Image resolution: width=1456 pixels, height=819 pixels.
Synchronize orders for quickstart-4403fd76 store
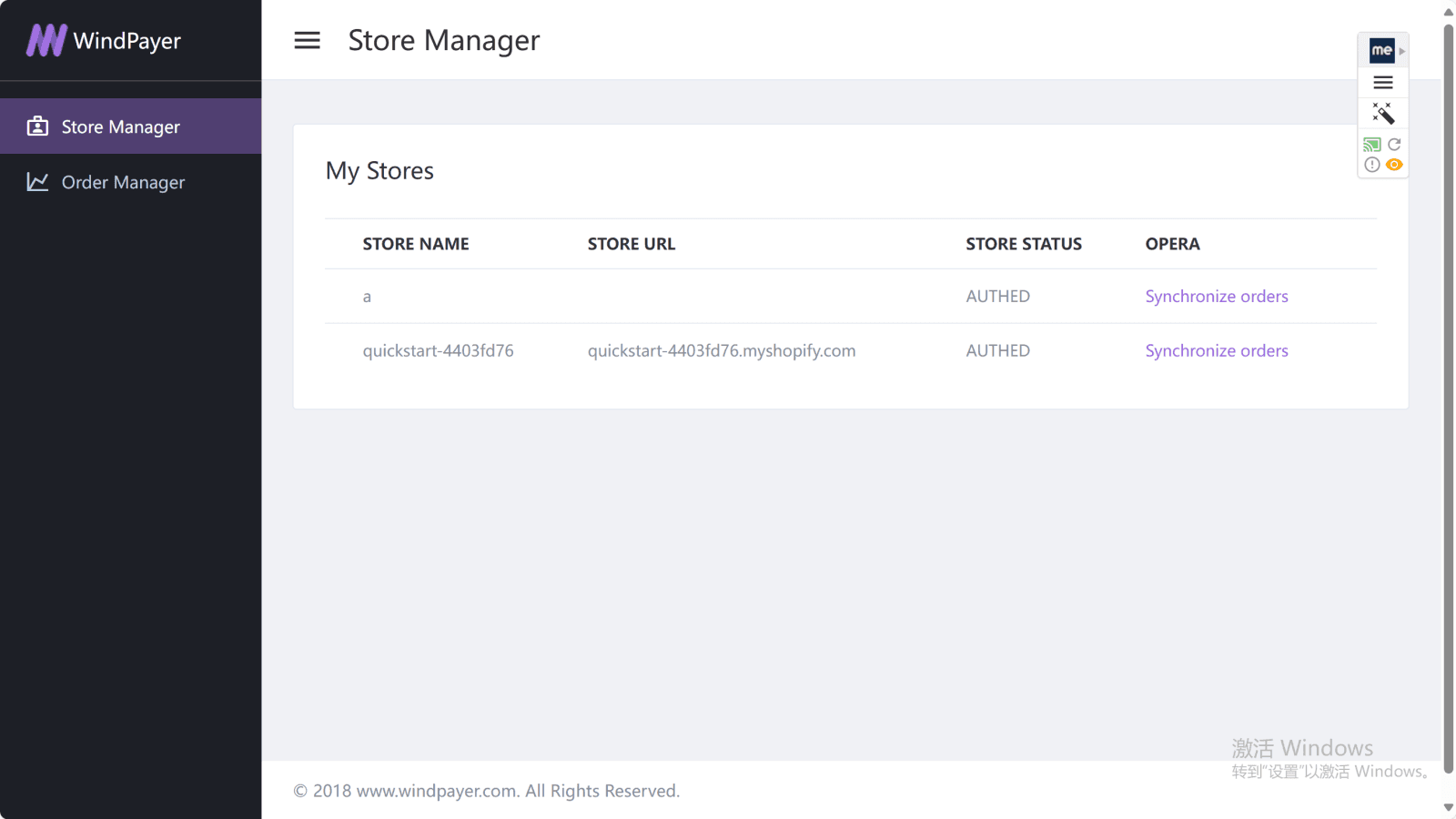pyautogui.click(x=1217, y=350)
